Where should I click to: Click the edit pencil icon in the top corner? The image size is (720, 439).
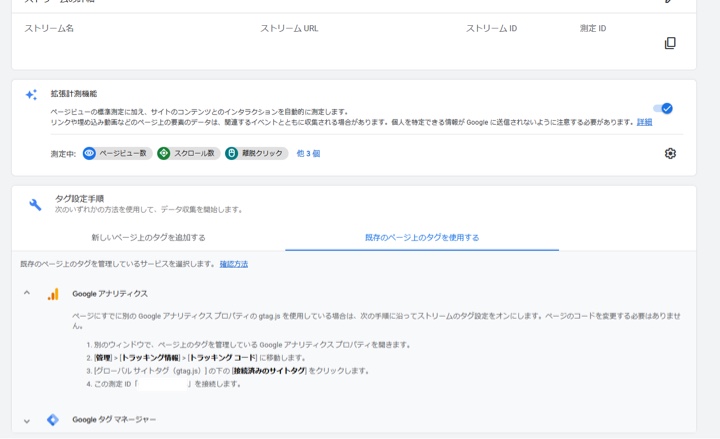[x=669, y=1]
